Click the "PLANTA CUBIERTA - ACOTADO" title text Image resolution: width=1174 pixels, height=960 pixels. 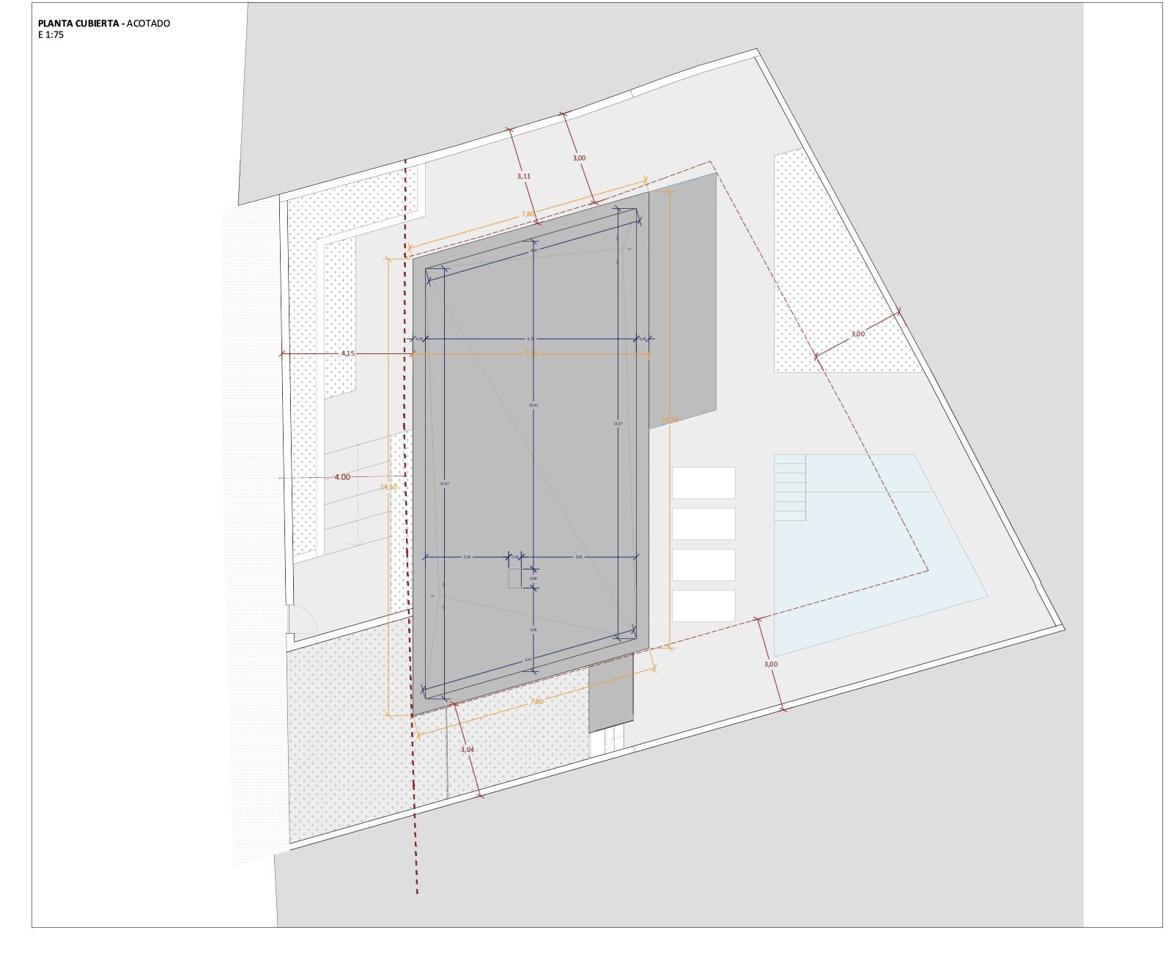(104, 23)
